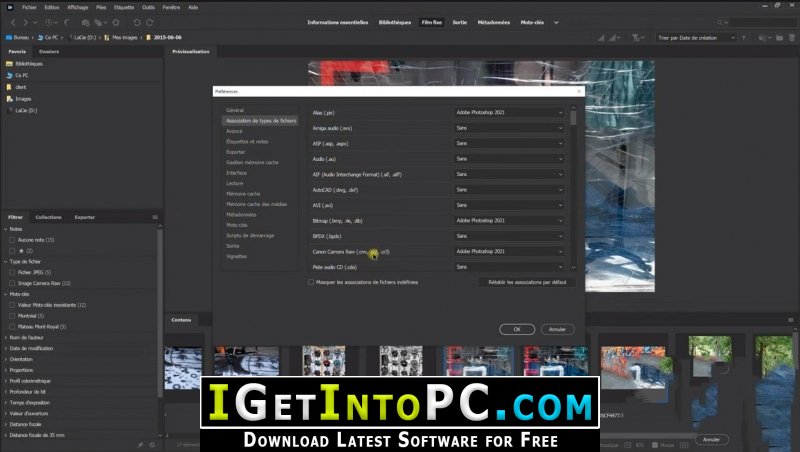This screenshot has height=452, width=800.
Task: Select Interface preference category
Action: pos(237,173)
